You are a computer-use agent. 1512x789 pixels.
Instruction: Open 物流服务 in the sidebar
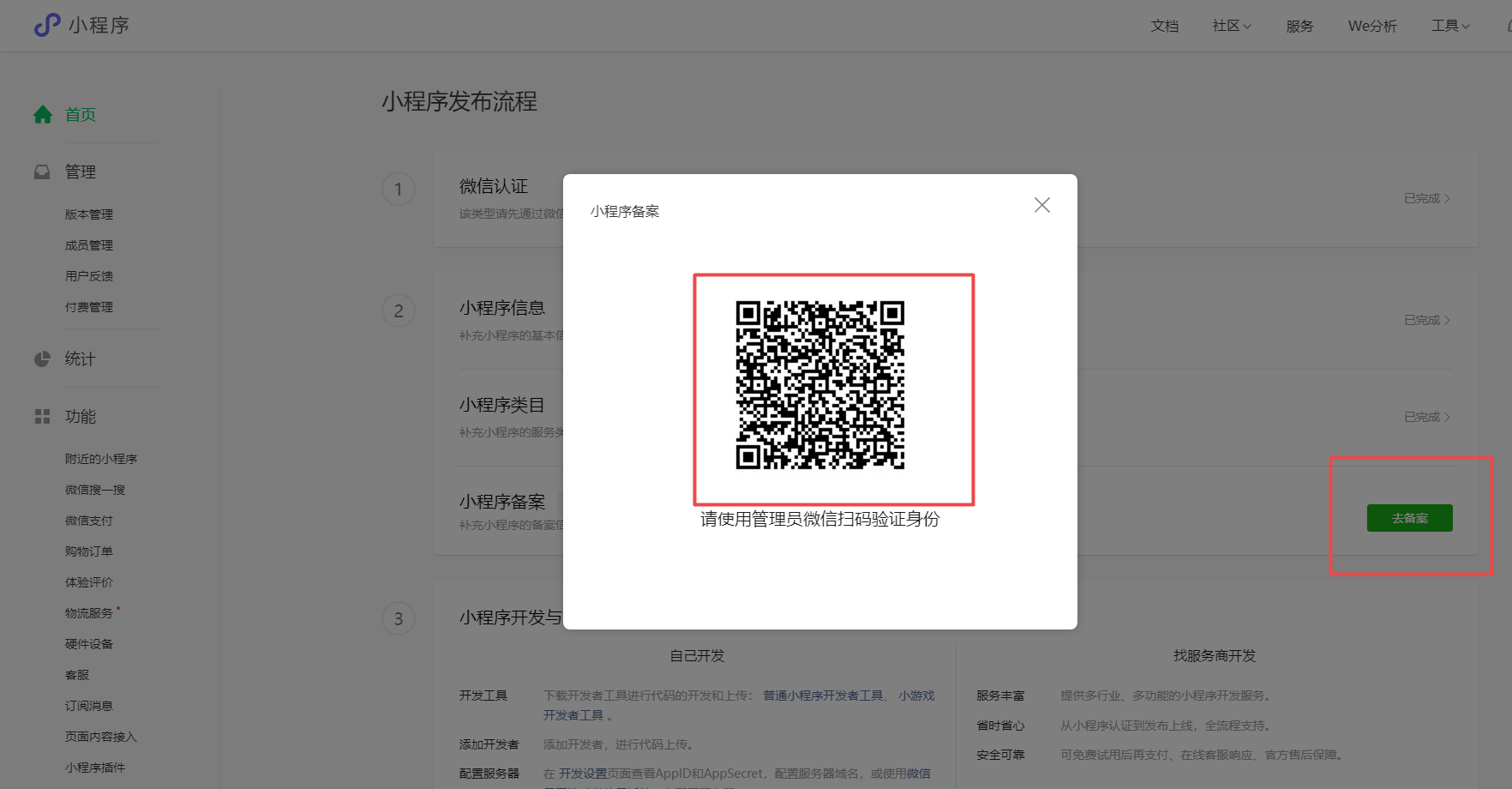(x=89, y=613)
